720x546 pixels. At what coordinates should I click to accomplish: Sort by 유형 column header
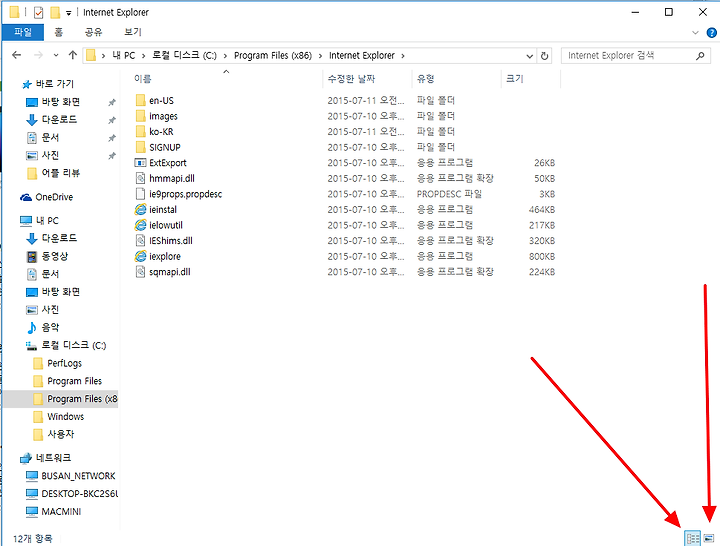click(426, 79)
